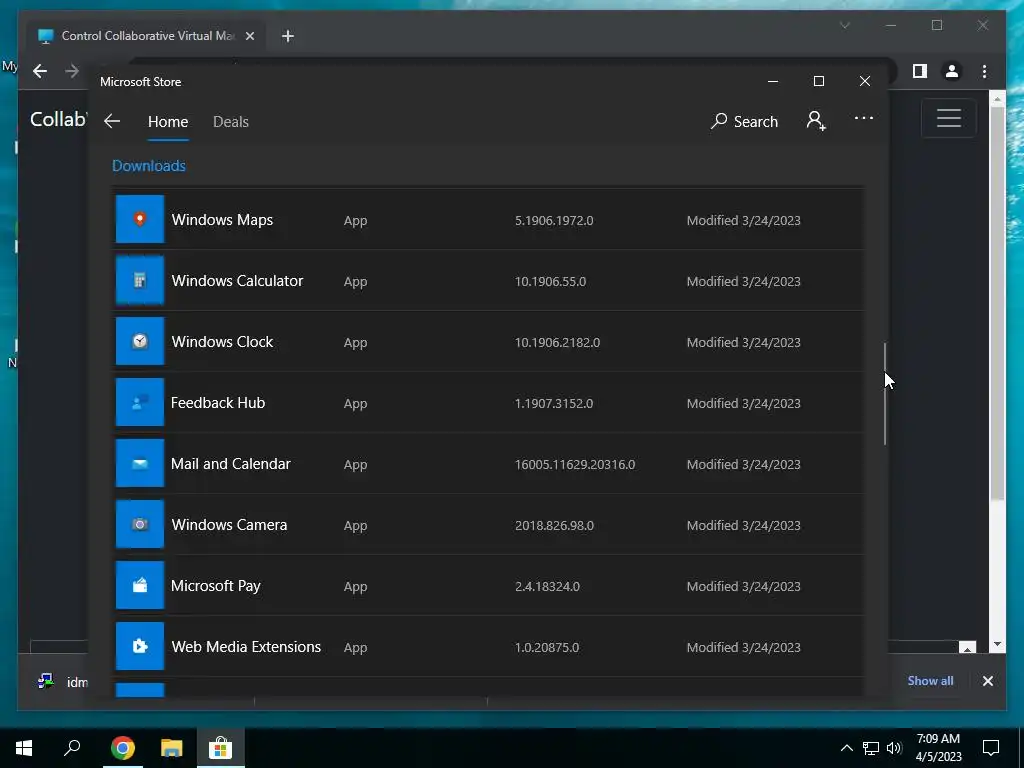Click the Store sign-in account icon
Image resolution: width=1024 pixels, height=768 pixels.
pyautogui.click(x=816, y=121)
